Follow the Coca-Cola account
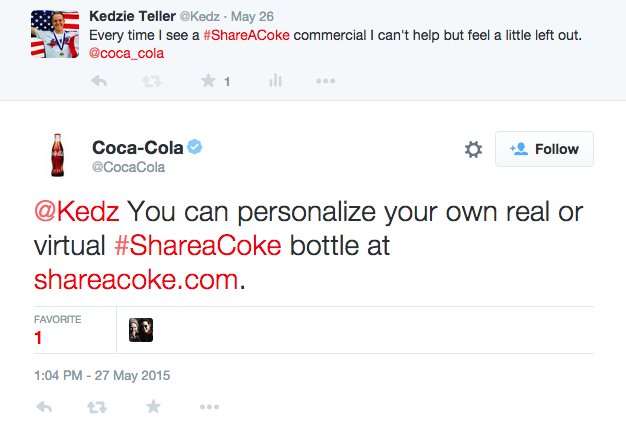 [545, 149]
